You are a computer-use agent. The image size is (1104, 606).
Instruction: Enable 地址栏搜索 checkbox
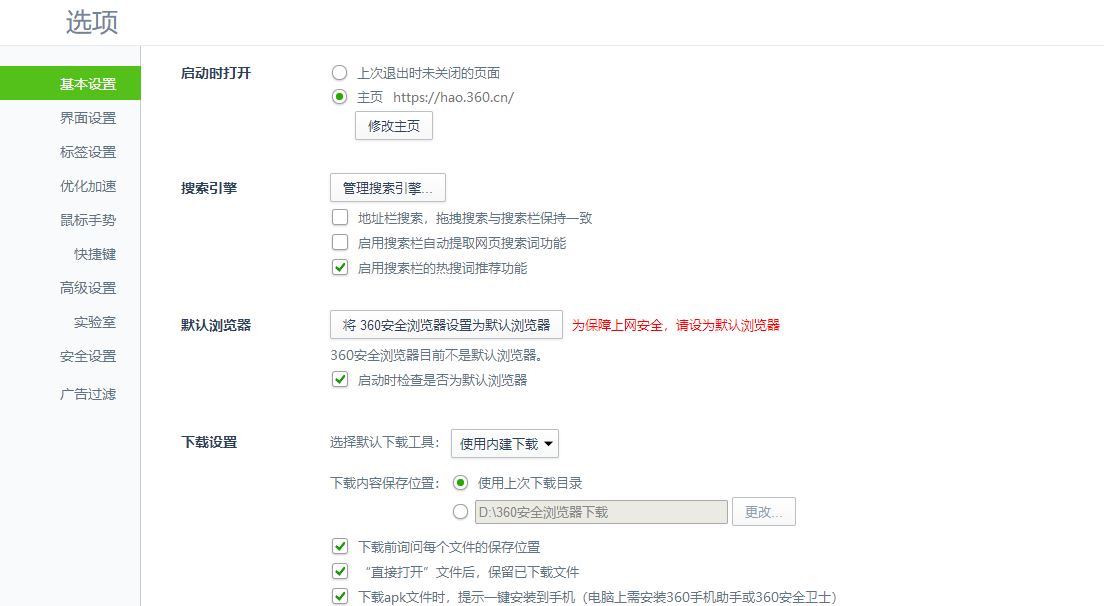tap(340, 217)
